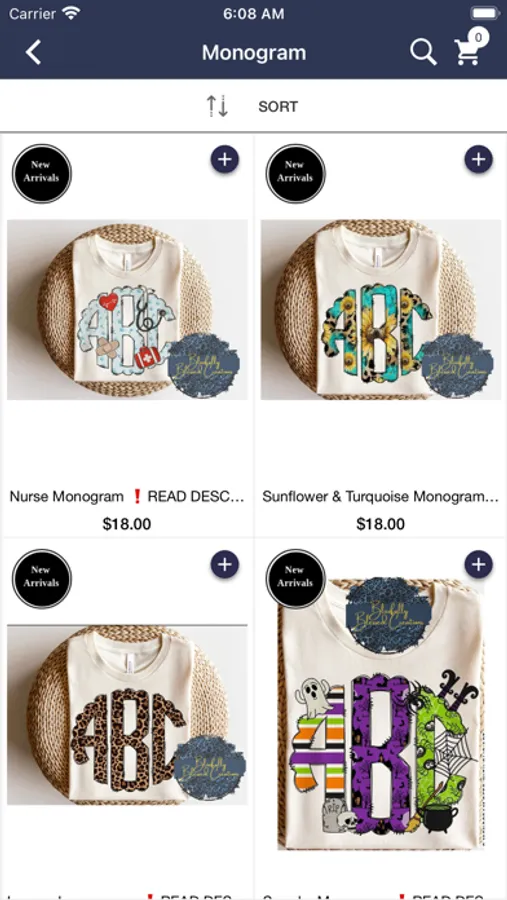Viewport: 507px width, 900px height.
Task: Tap New Arrivals badge on Halloween monogram
Action: coord(296,579)
